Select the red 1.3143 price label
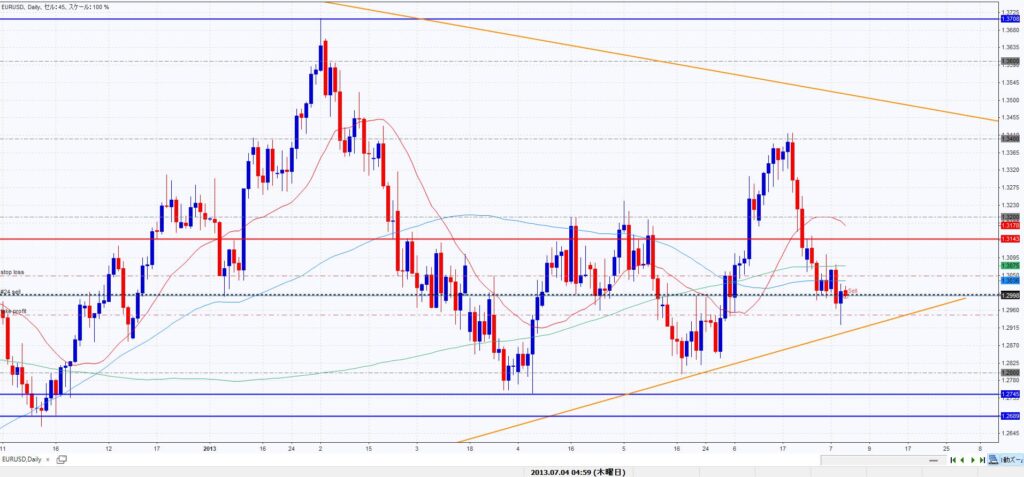This screenshot has width=1024, height=477. pos(1010,239)
